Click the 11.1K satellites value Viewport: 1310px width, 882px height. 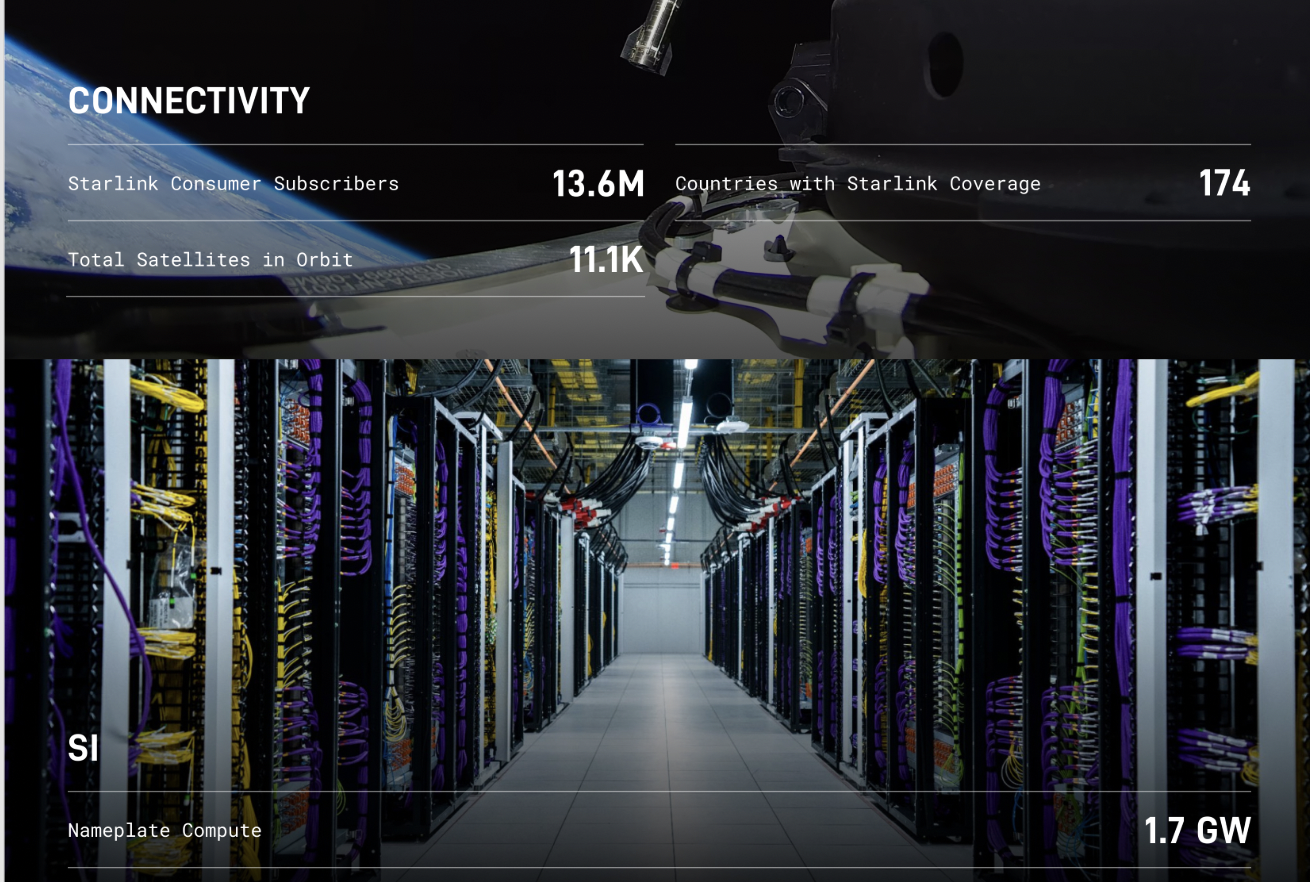[x=607, y=259]
